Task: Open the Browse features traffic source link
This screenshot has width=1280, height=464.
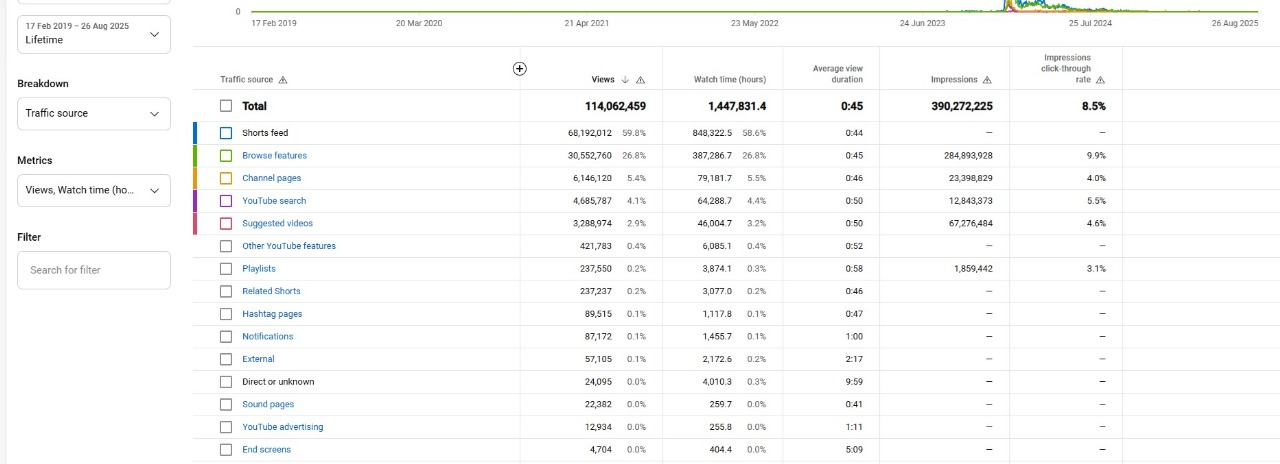Action: point(274,156)
